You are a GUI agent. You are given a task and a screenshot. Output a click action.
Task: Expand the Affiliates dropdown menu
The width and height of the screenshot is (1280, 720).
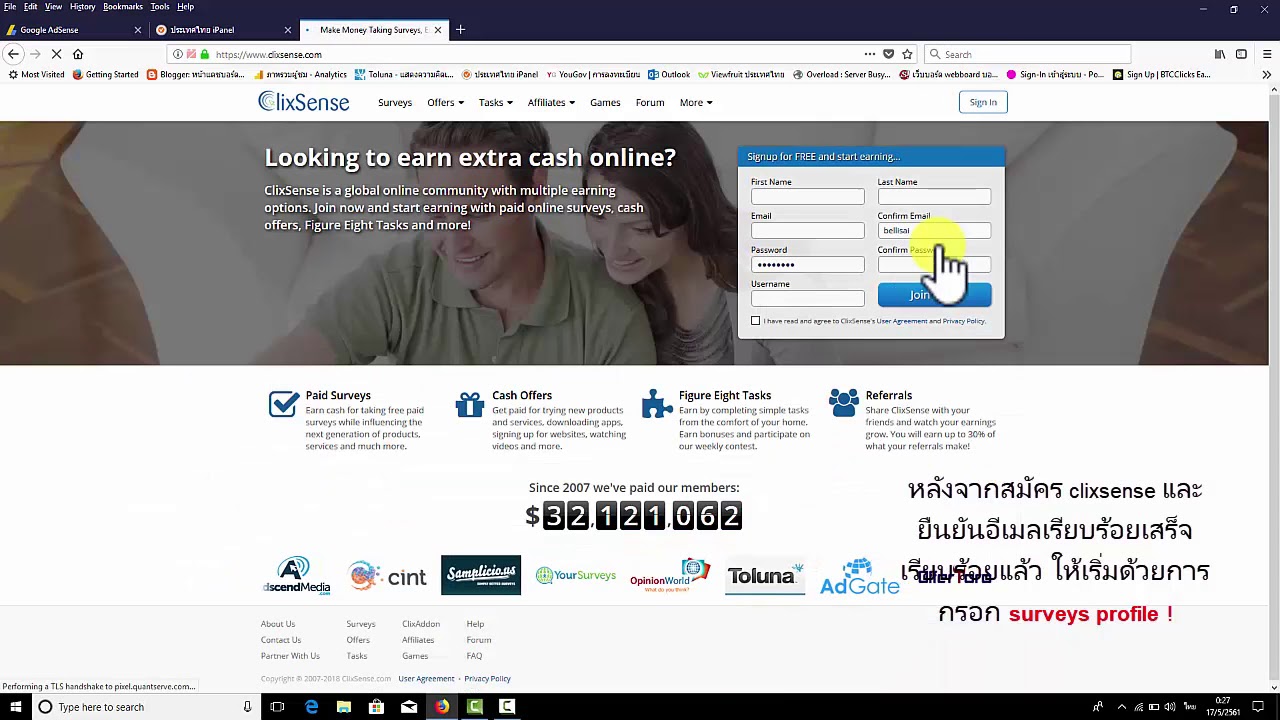pos(551,102)
